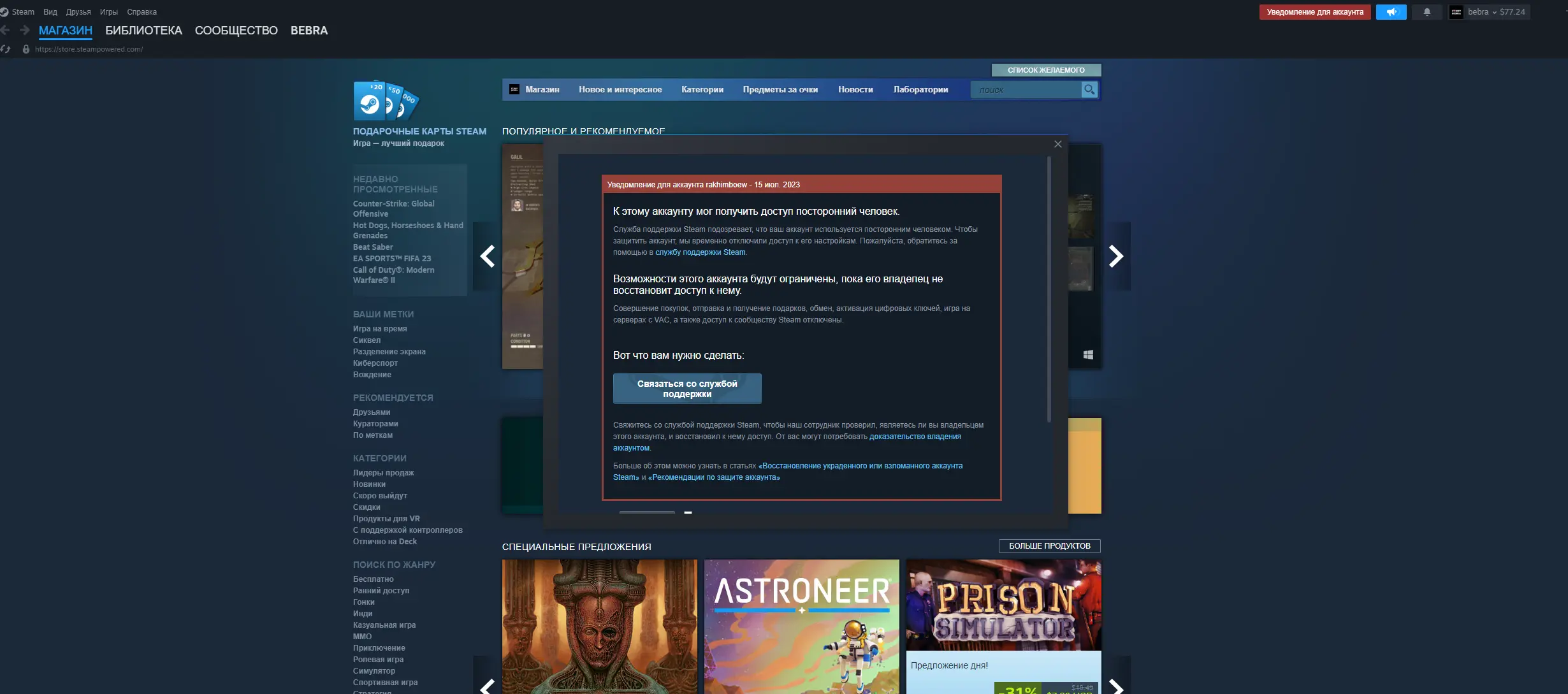Open the Друзья menu
Screen dimensions: 1568x694
point(78,12)
